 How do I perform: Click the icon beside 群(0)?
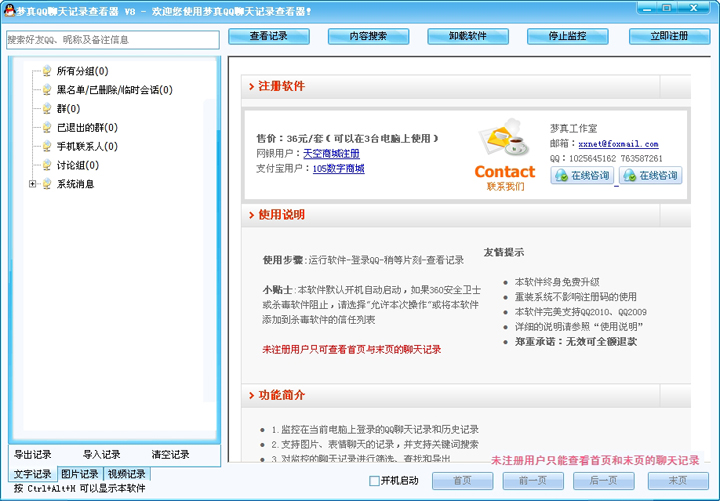pos(47,108)
